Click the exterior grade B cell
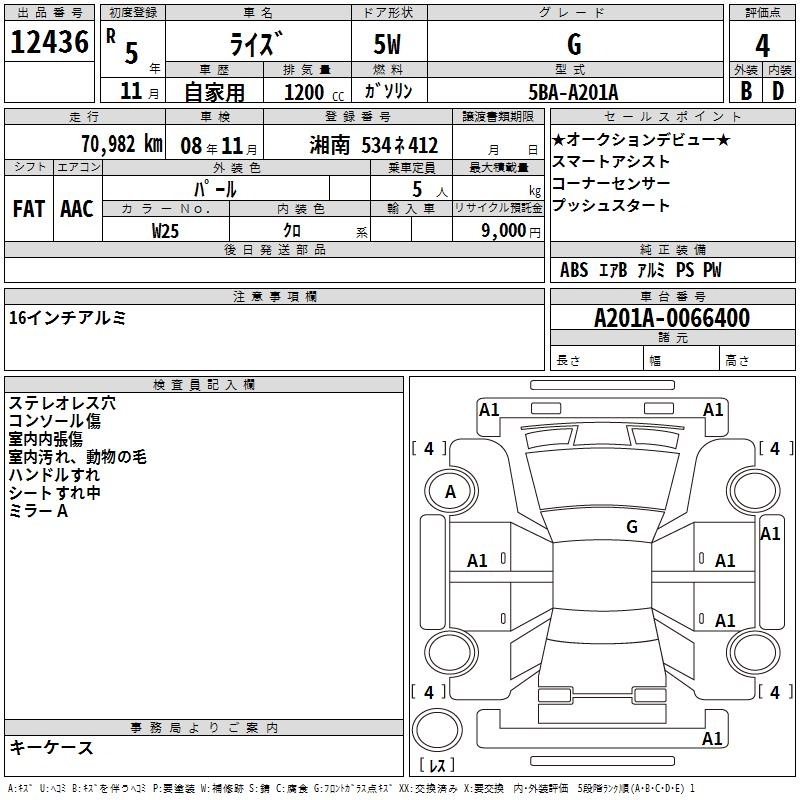Screen dimensions: 800x800 click(745, 91)
